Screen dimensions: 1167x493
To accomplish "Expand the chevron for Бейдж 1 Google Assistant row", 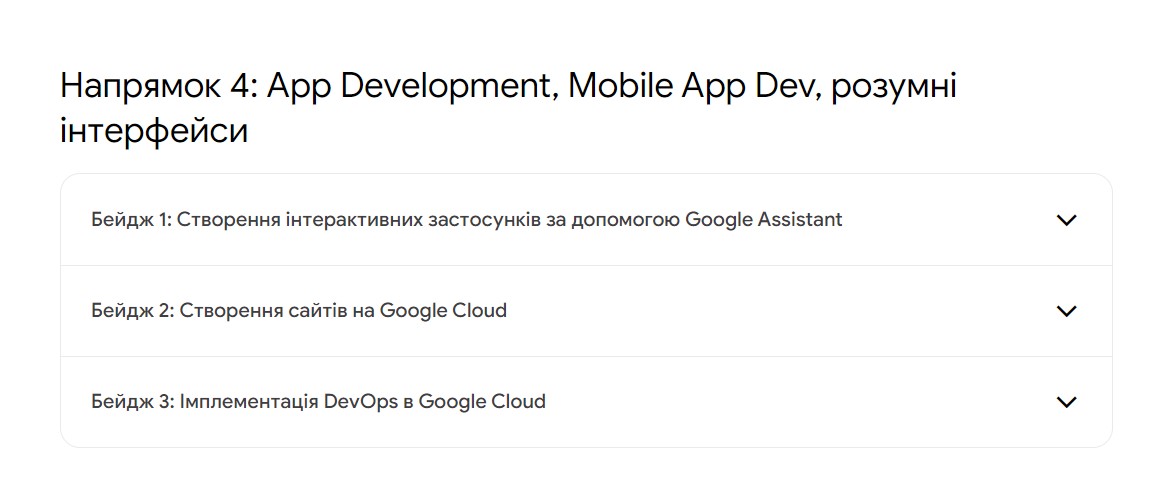I will click(1067, 220).
